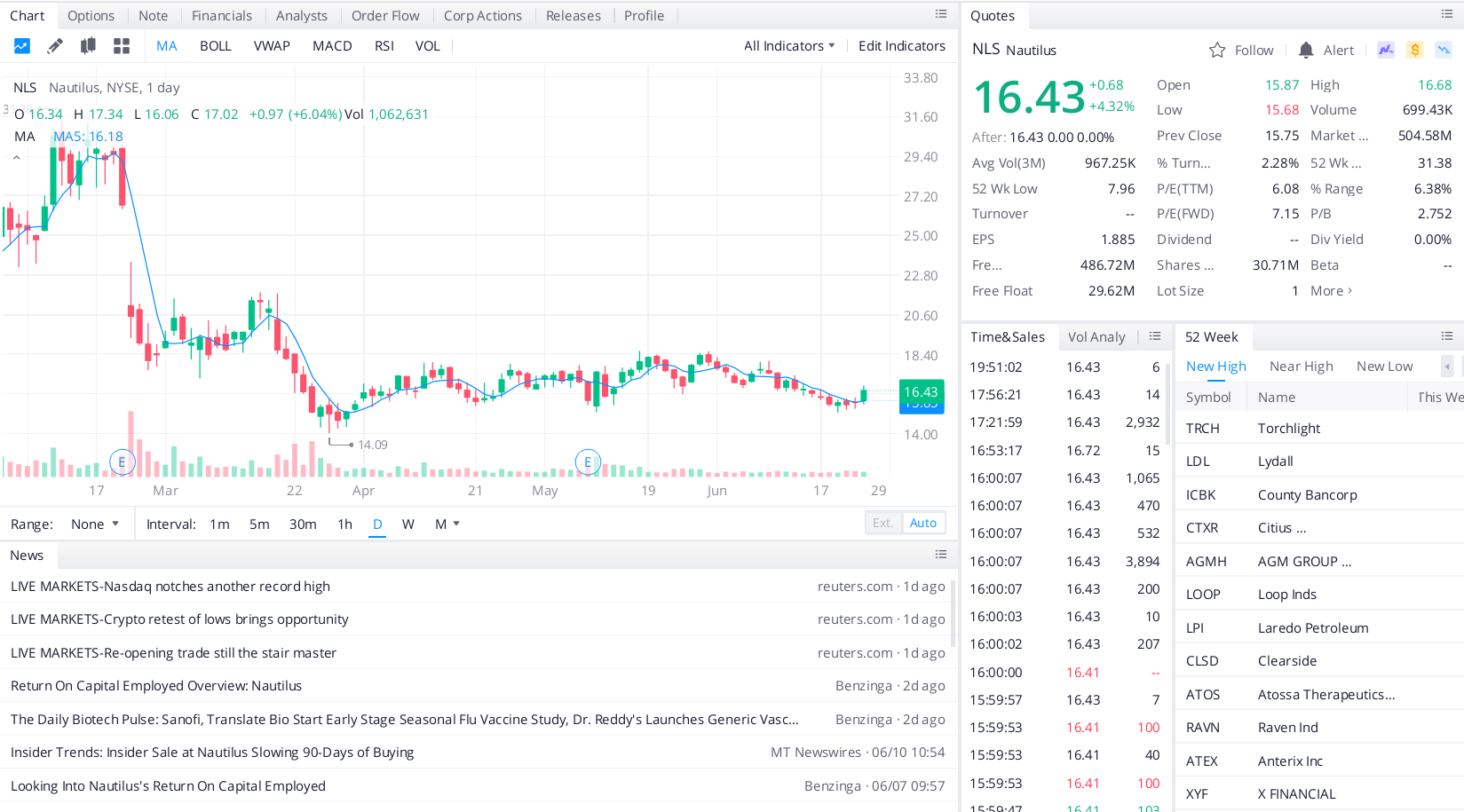Toggle the BOLL indicator
The height and width of the screenshot is (812, 1464).
[x=216, y=46]
